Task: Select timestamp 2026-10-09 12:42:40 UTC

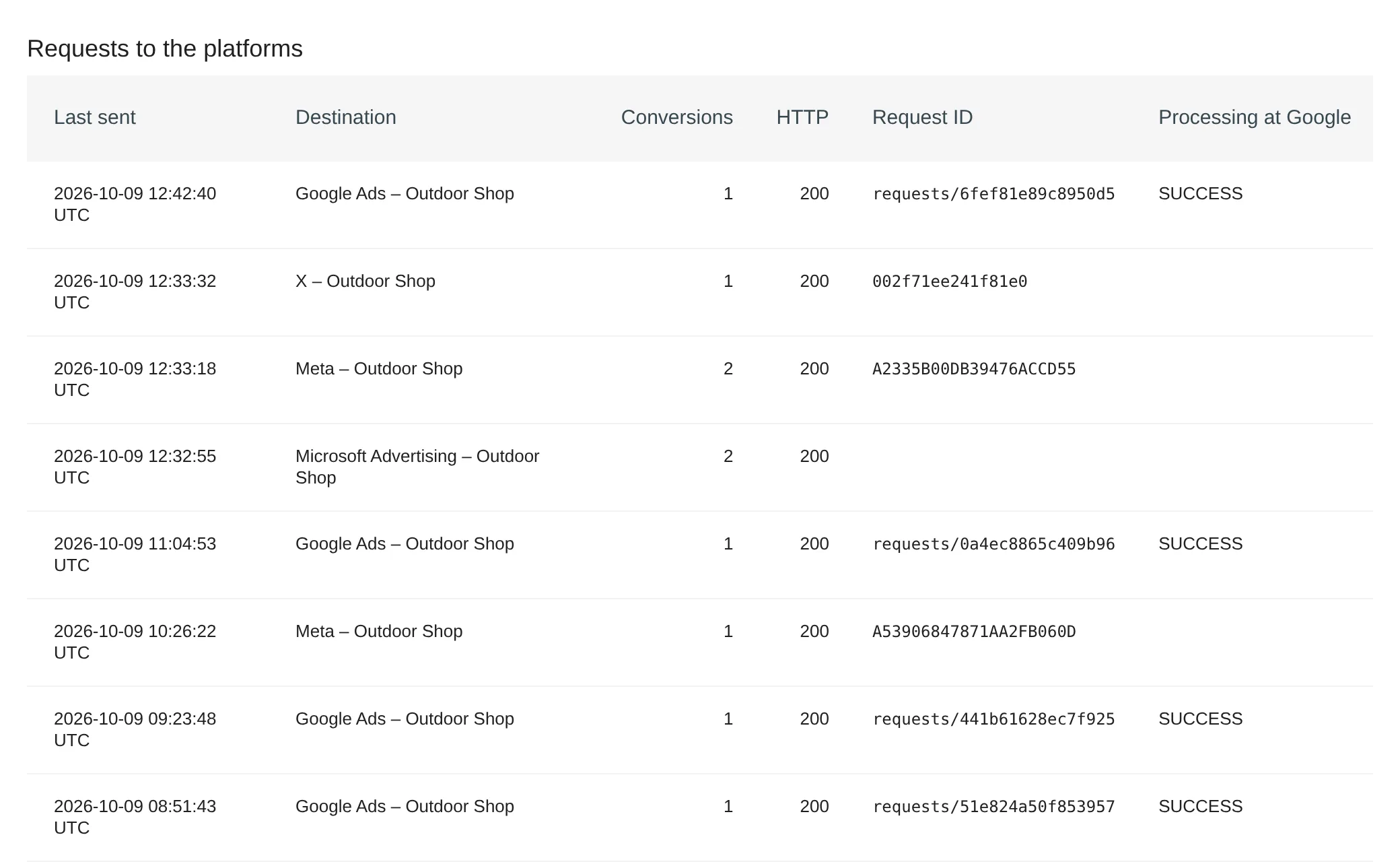Action: click(135, 204)
